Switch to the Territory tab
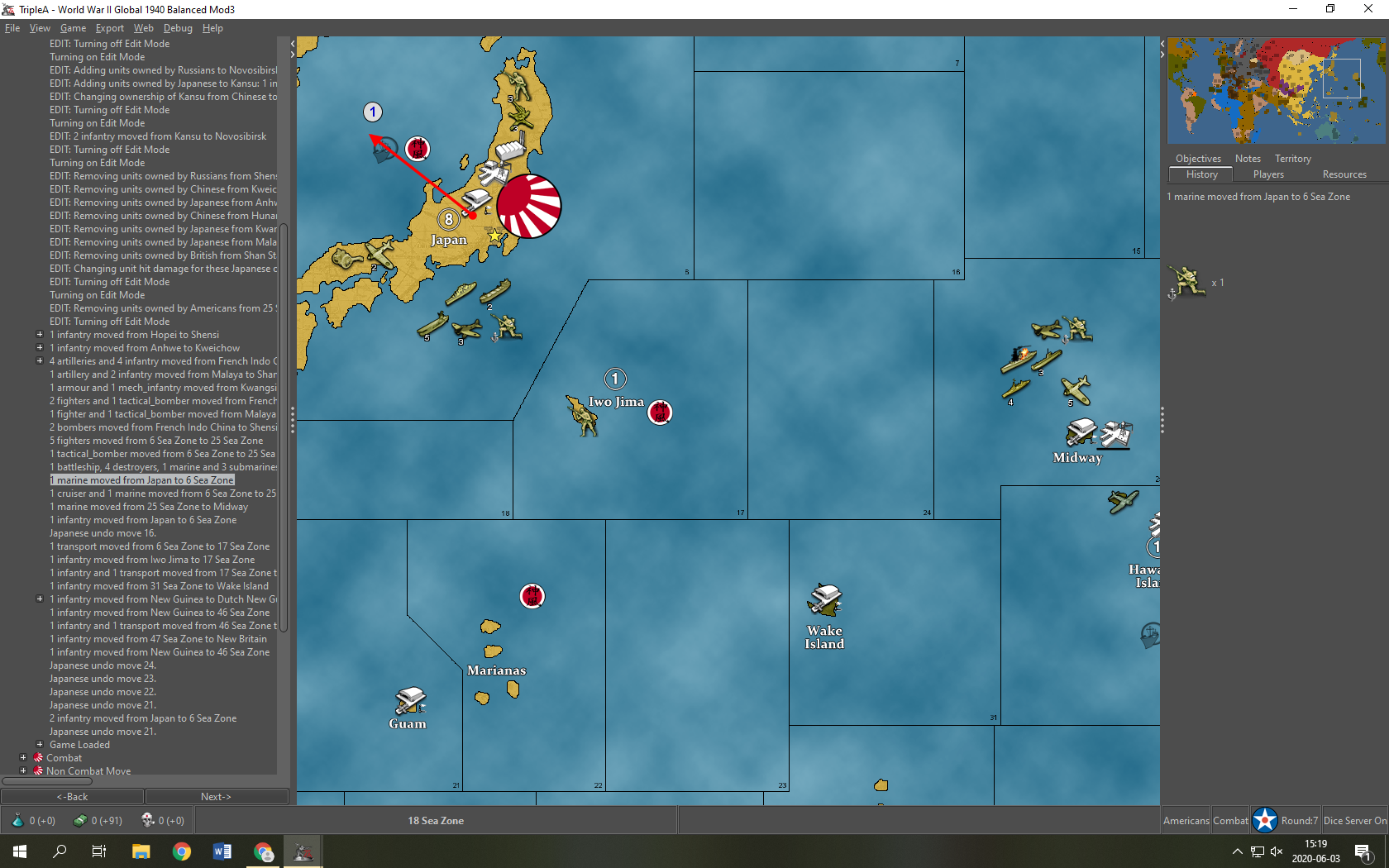This screenshot has height=868, width=1389. pos(1292,159)
